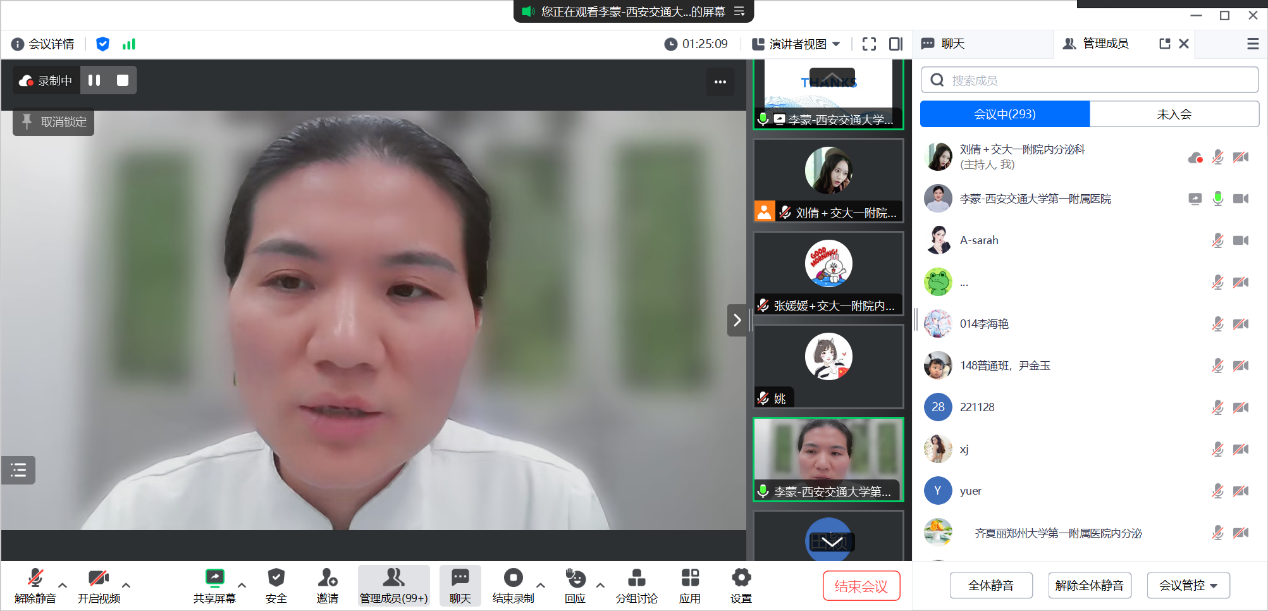Click 取消锁定 to unpin the video
Viewport: 1268px width, 611px height.
pos(53,122)
